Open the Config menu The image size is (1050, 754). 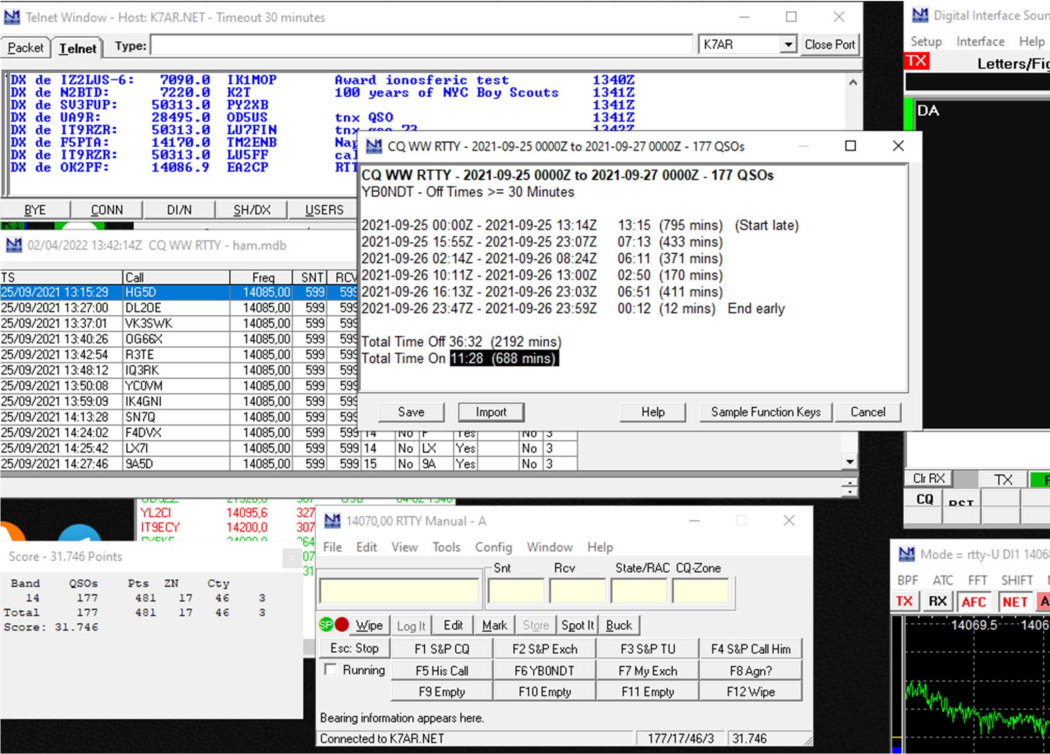tap(493, 547)
